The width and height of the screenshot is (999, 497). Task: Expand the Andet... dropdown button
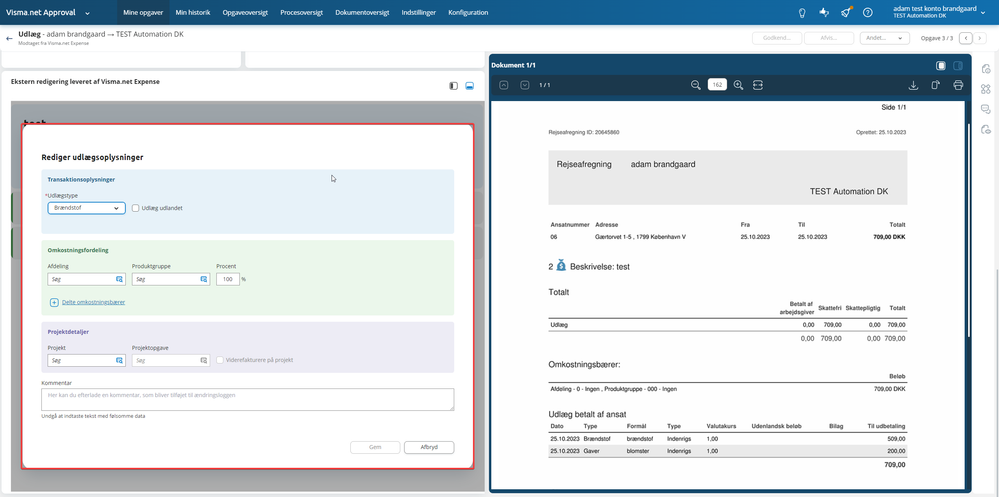point(884,38)
